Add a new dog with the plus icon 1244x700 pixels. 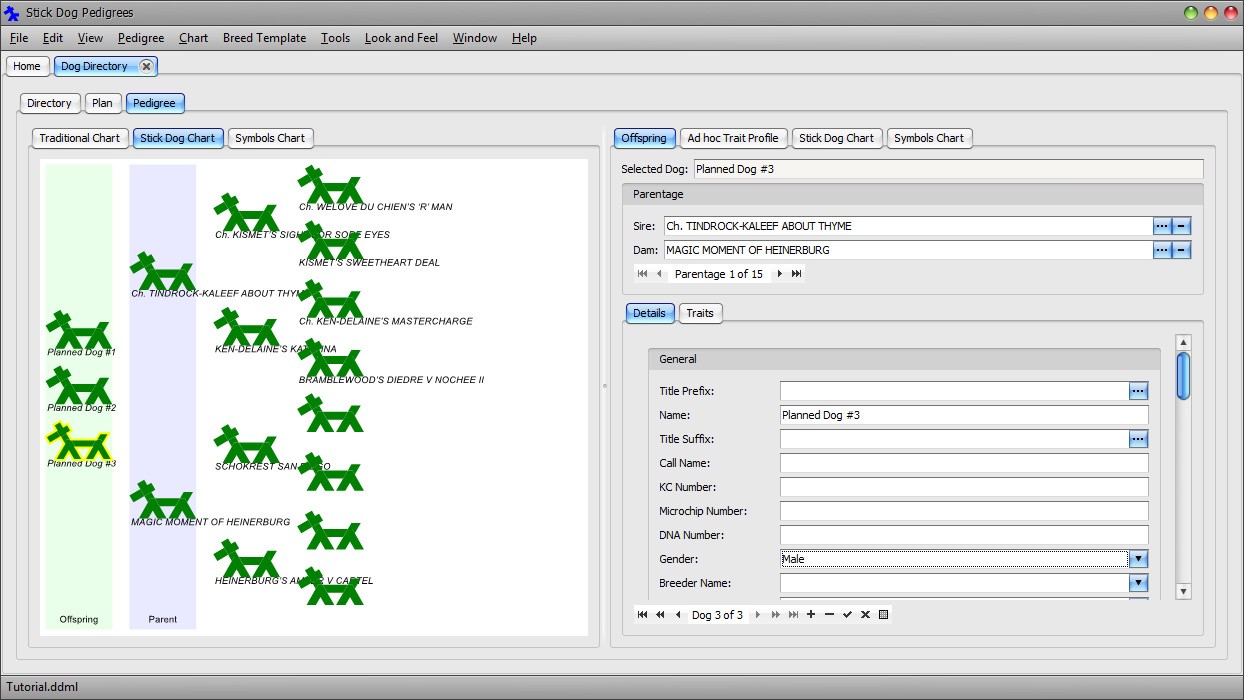point(811,615)
